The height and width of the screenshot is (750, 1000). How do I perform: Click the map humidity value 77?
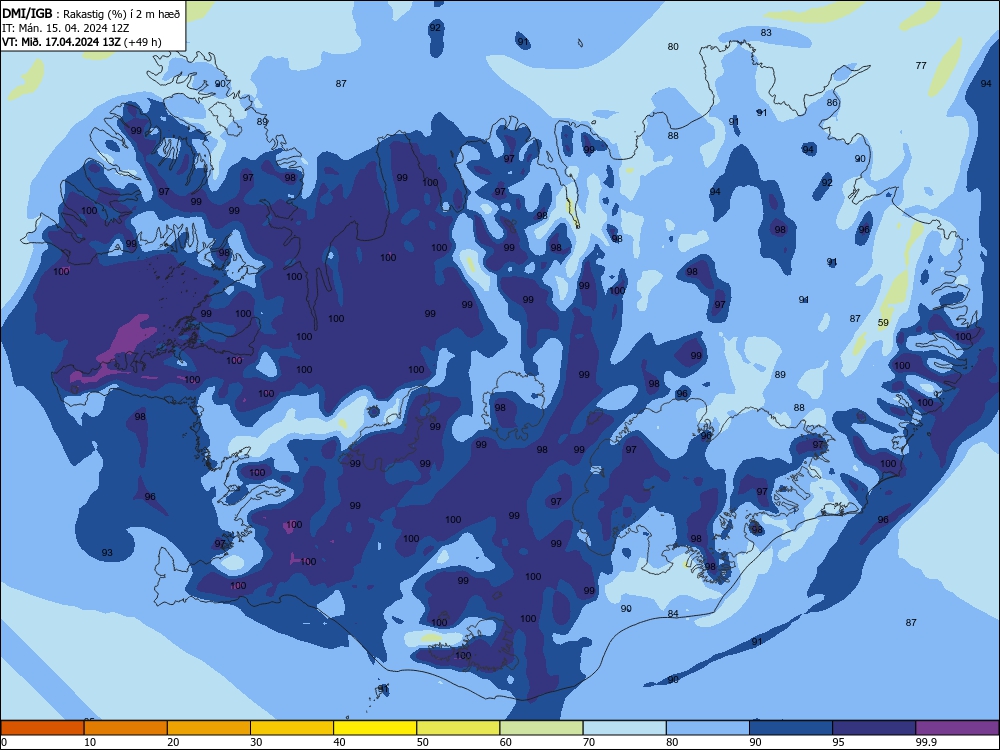point(921,66)
